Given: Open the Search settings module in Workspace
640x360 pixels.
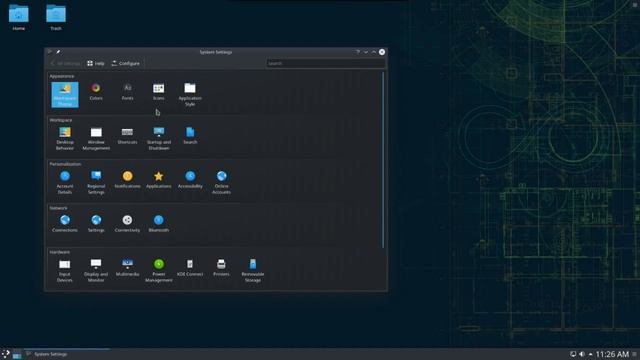Looking at the screenshot, I should (x=190, y=136).
